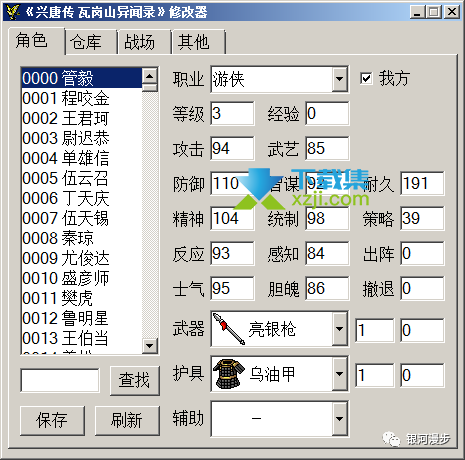Screen dimensions: 465x460
Task: Click the 攻击 value field
Action: coord(232,148)
